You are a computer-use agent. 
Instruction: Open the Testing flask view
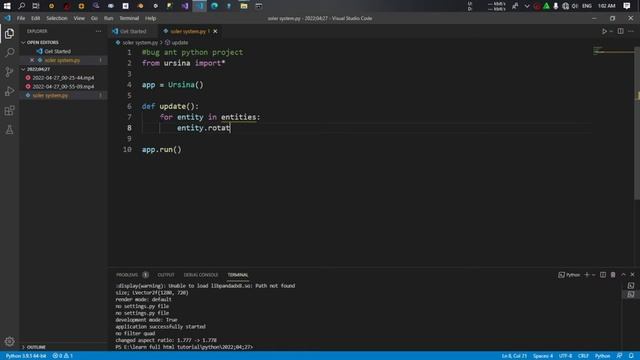pos(9,130)
